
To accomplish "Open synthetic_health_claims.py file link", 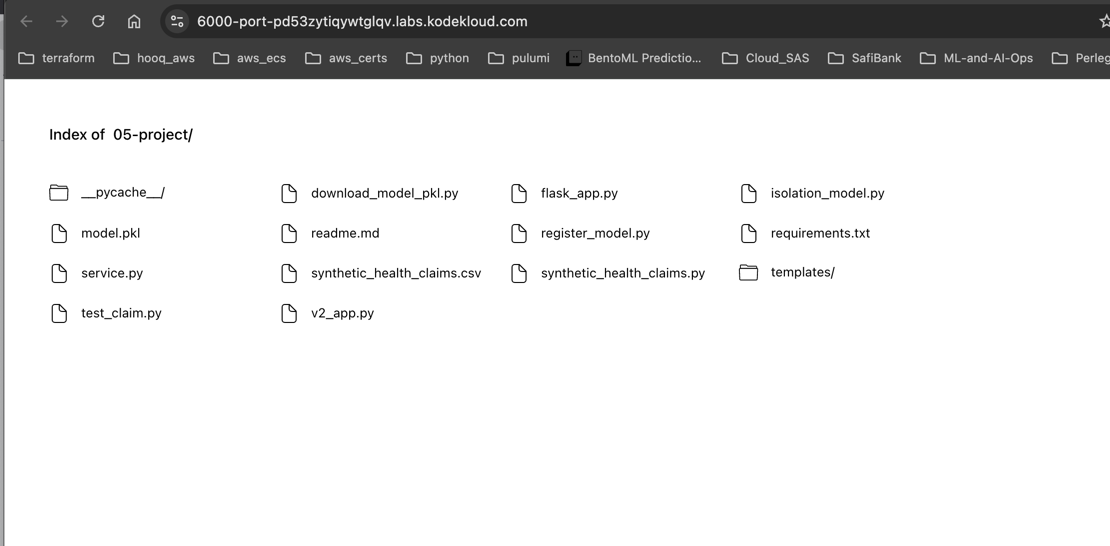I will point(623,273).
